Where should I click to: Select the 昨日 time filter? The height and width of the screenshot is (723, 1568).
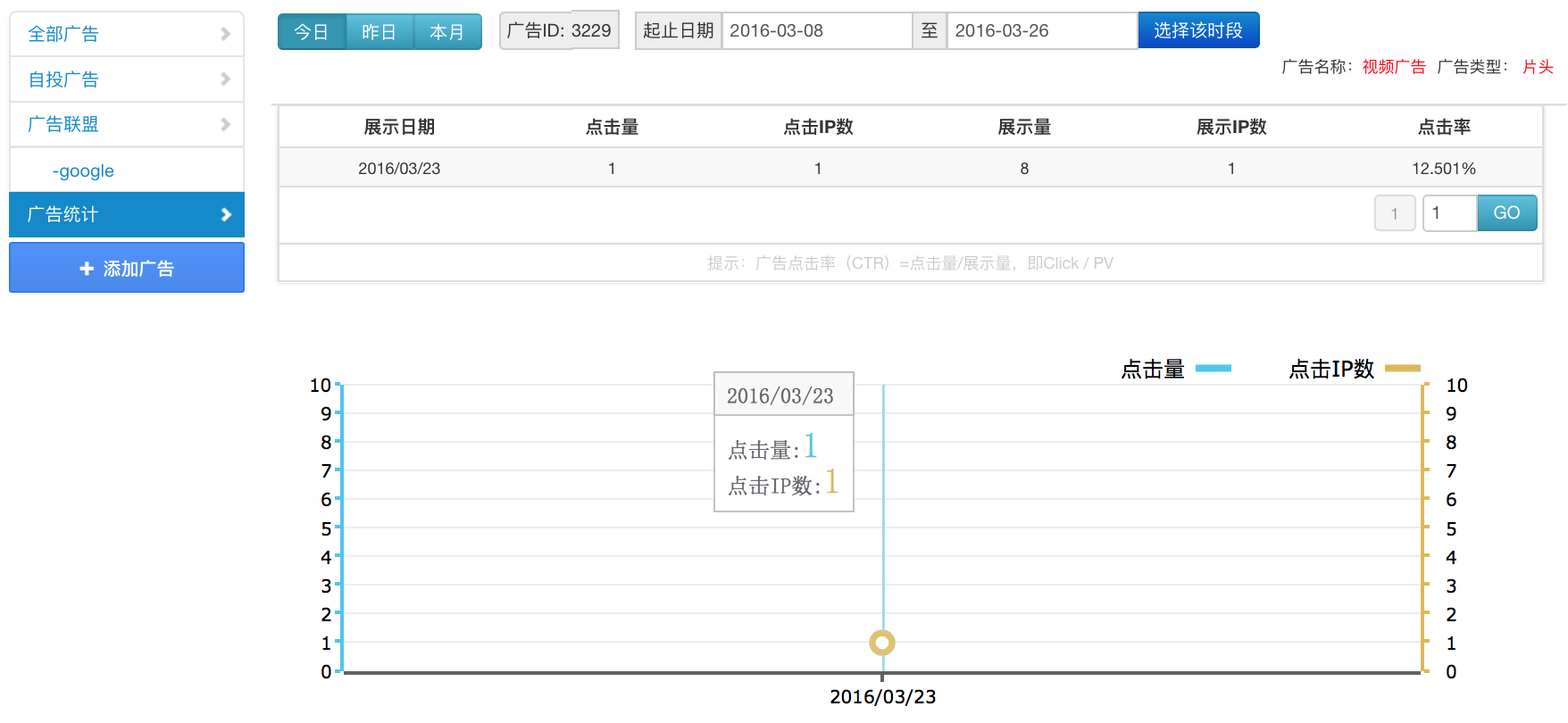[379, 32]
